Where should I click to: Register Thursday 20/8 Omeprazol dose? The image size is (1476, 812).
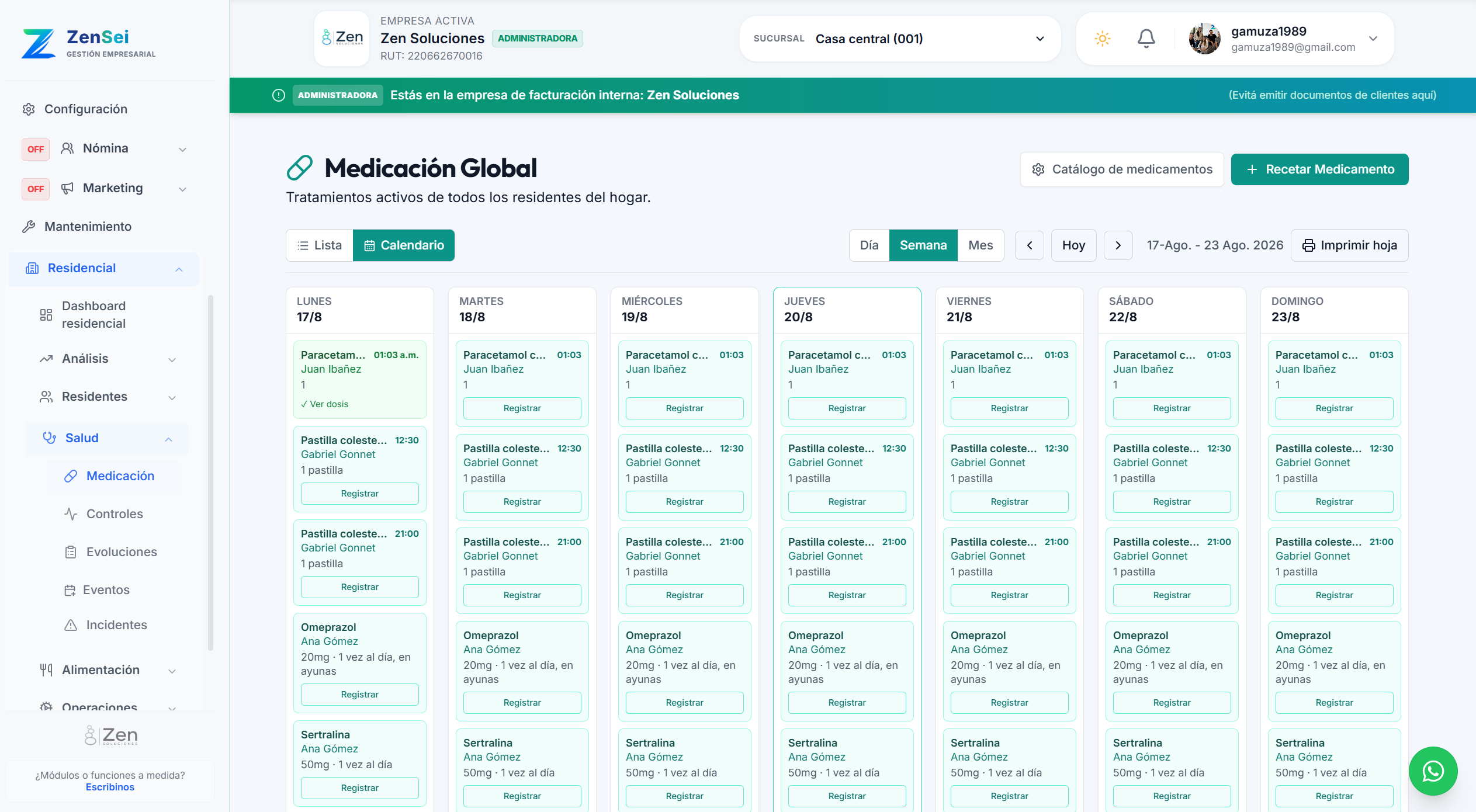[847, 703]
